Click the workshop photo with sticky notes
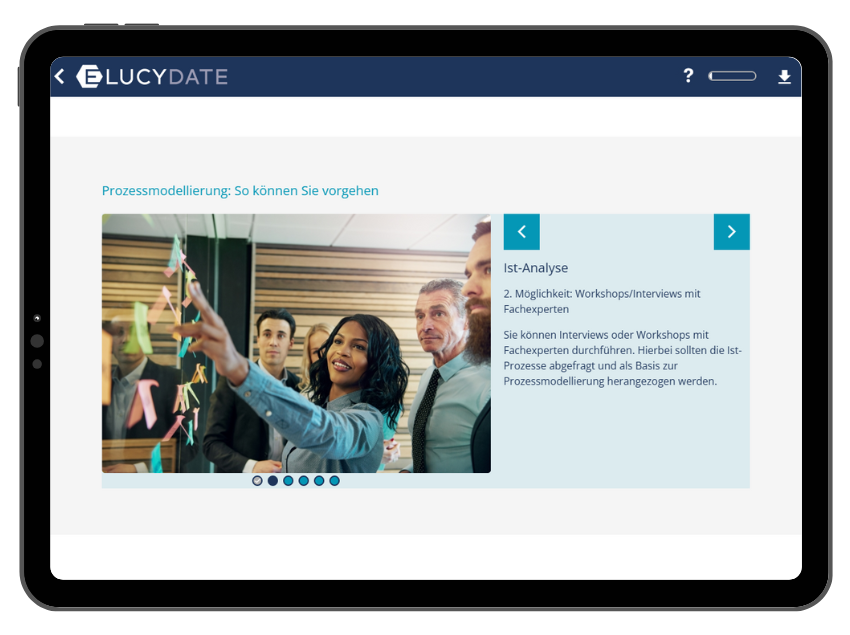This screenshot has height=635, width=850. click(x=296, y=343)
